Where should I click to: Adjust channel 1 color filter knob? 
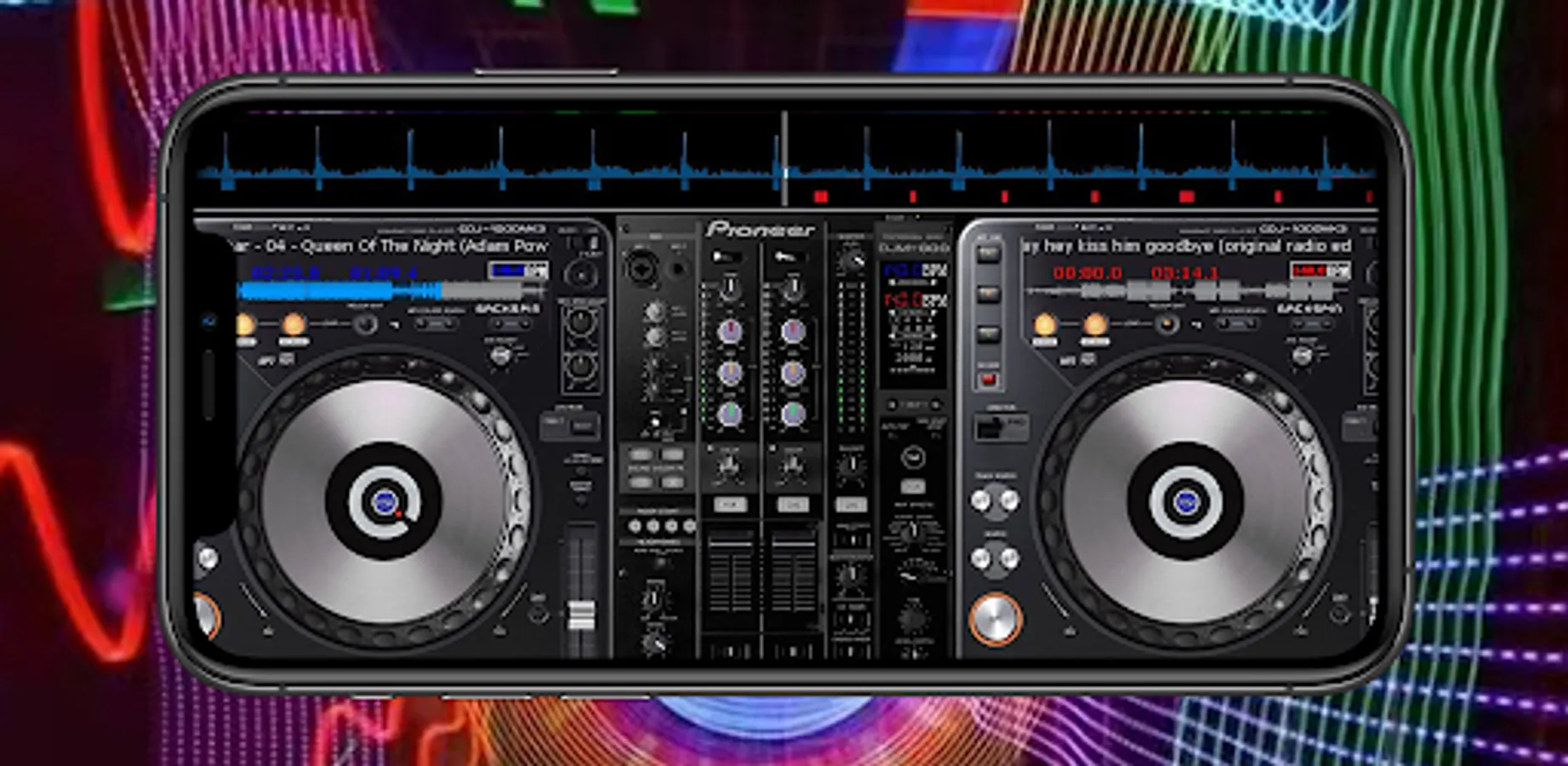729,466
